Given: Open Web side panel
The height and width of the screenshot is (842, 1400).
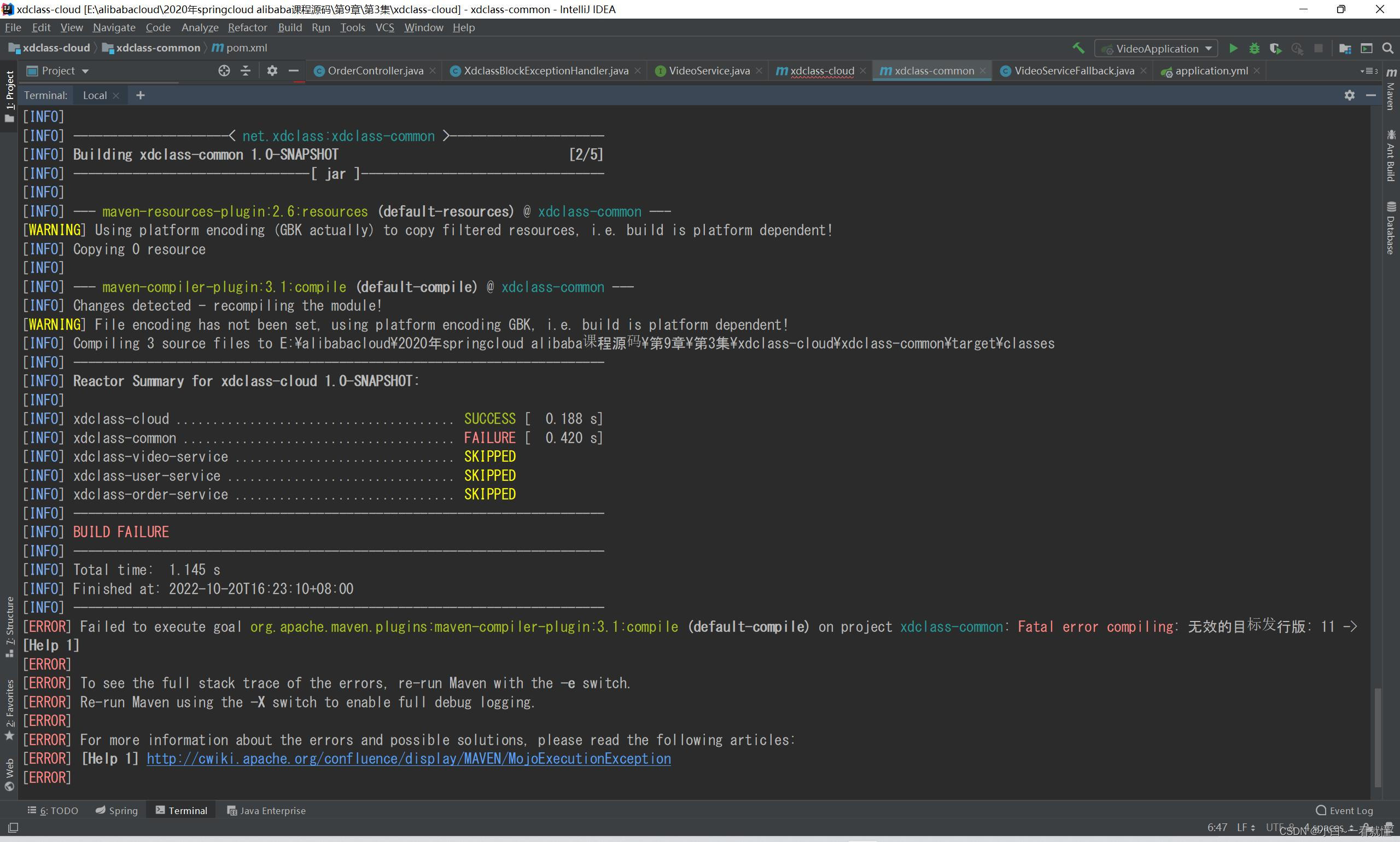Looking at the screenshot, I should point(9,775).
